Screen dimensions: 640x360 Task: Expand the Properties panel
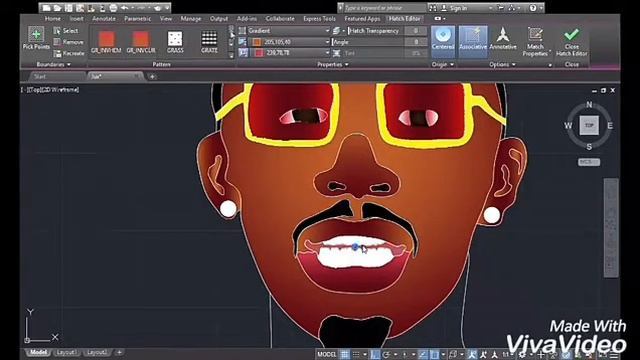click(x=333, y=64)
